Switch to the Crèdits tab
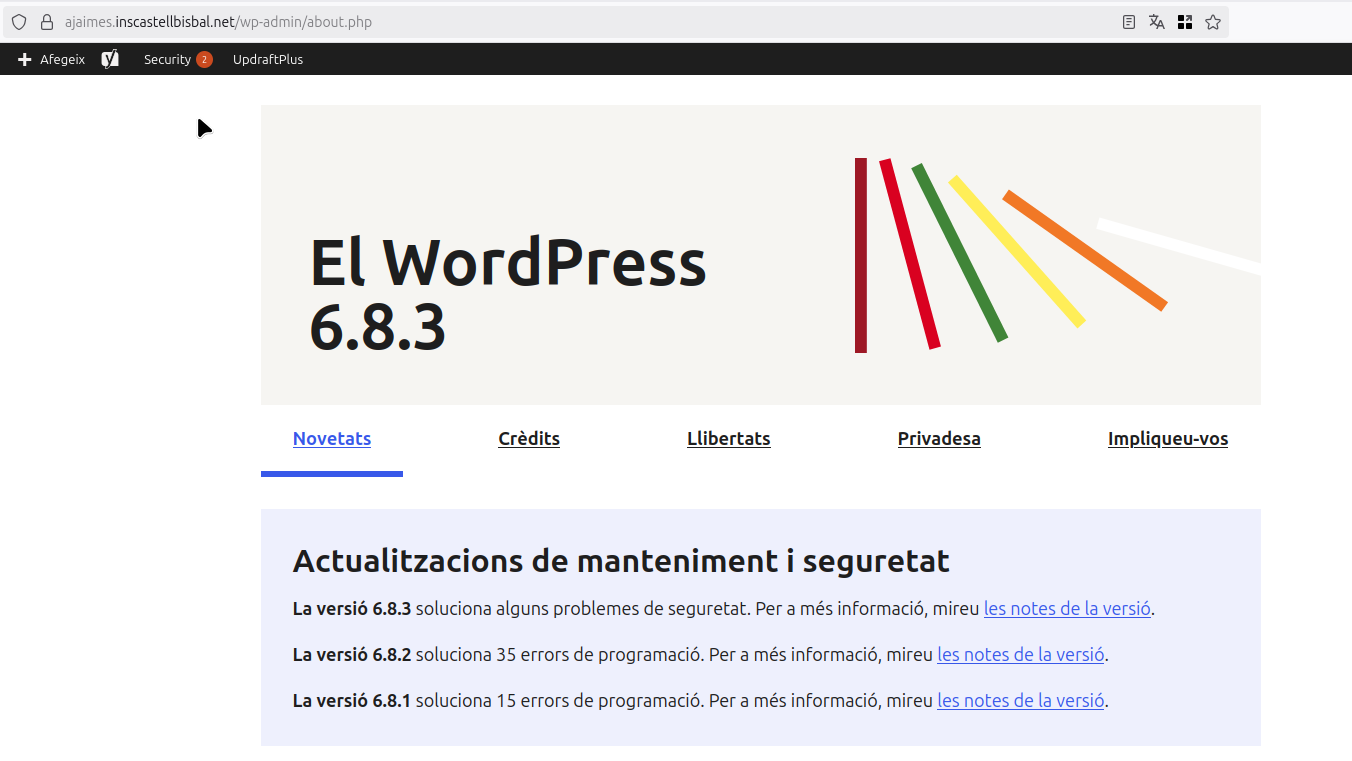This screenshot has width=1352, height=761. point(529,439)
